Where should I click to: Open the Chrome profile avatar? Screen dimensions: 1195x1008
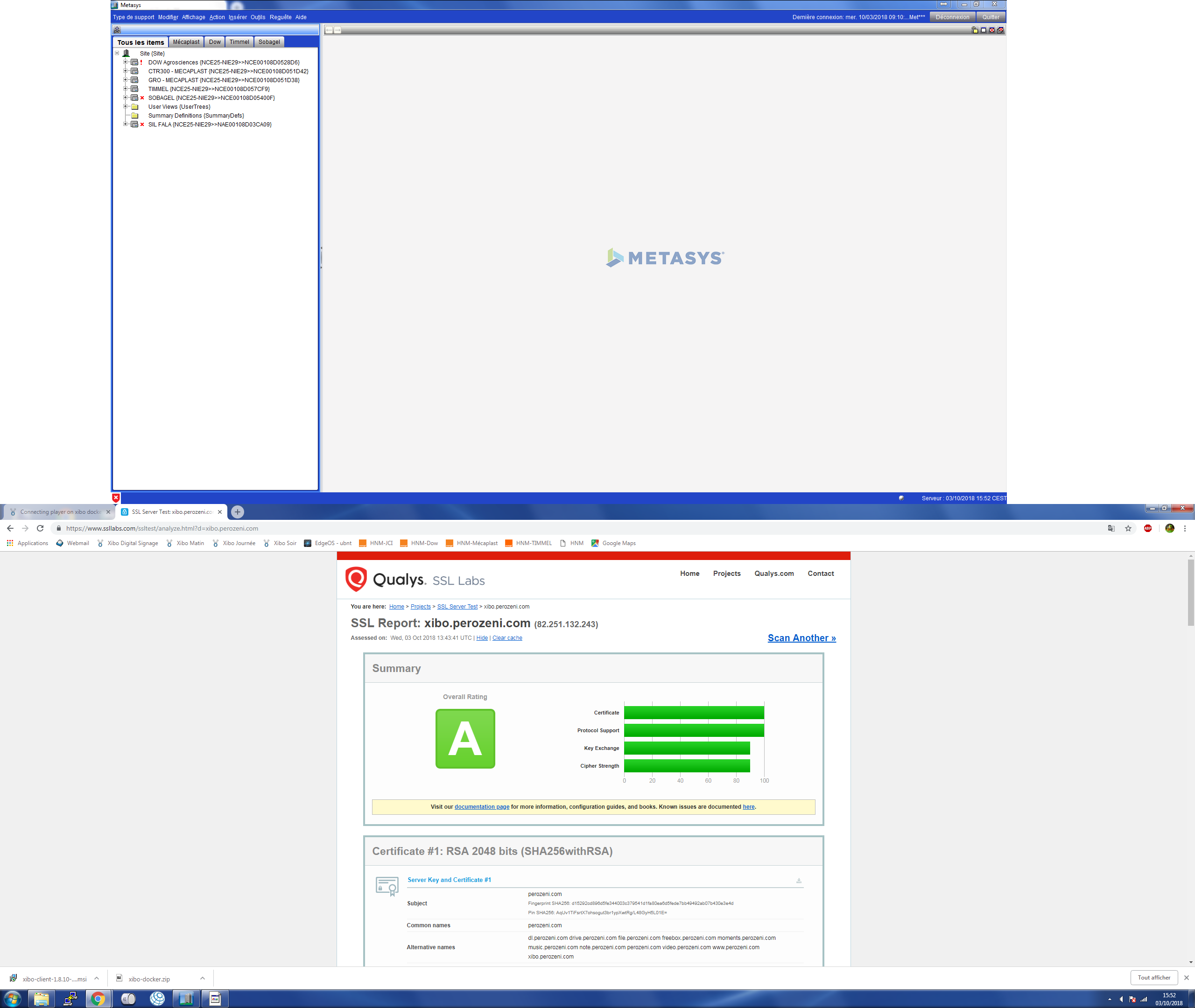(1169, 528)
